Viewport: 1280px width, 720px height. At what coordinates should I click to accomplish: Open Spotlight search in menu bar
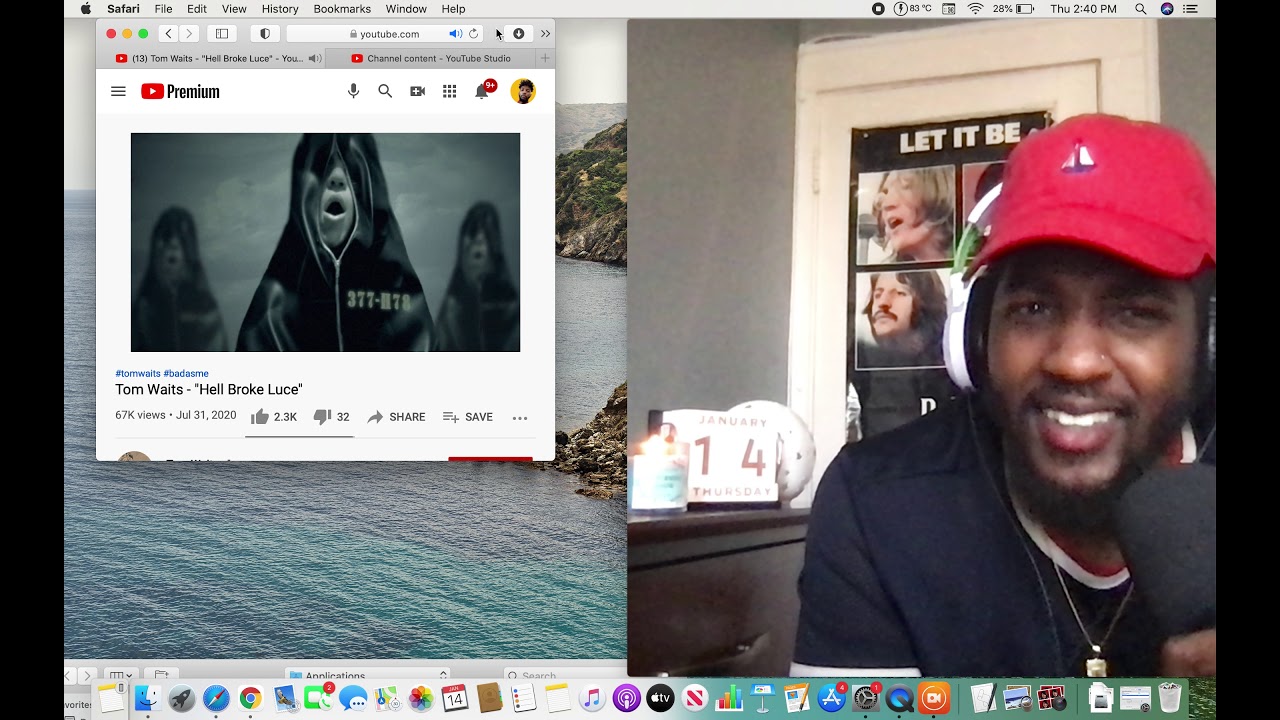click(x=1141, y=9)
